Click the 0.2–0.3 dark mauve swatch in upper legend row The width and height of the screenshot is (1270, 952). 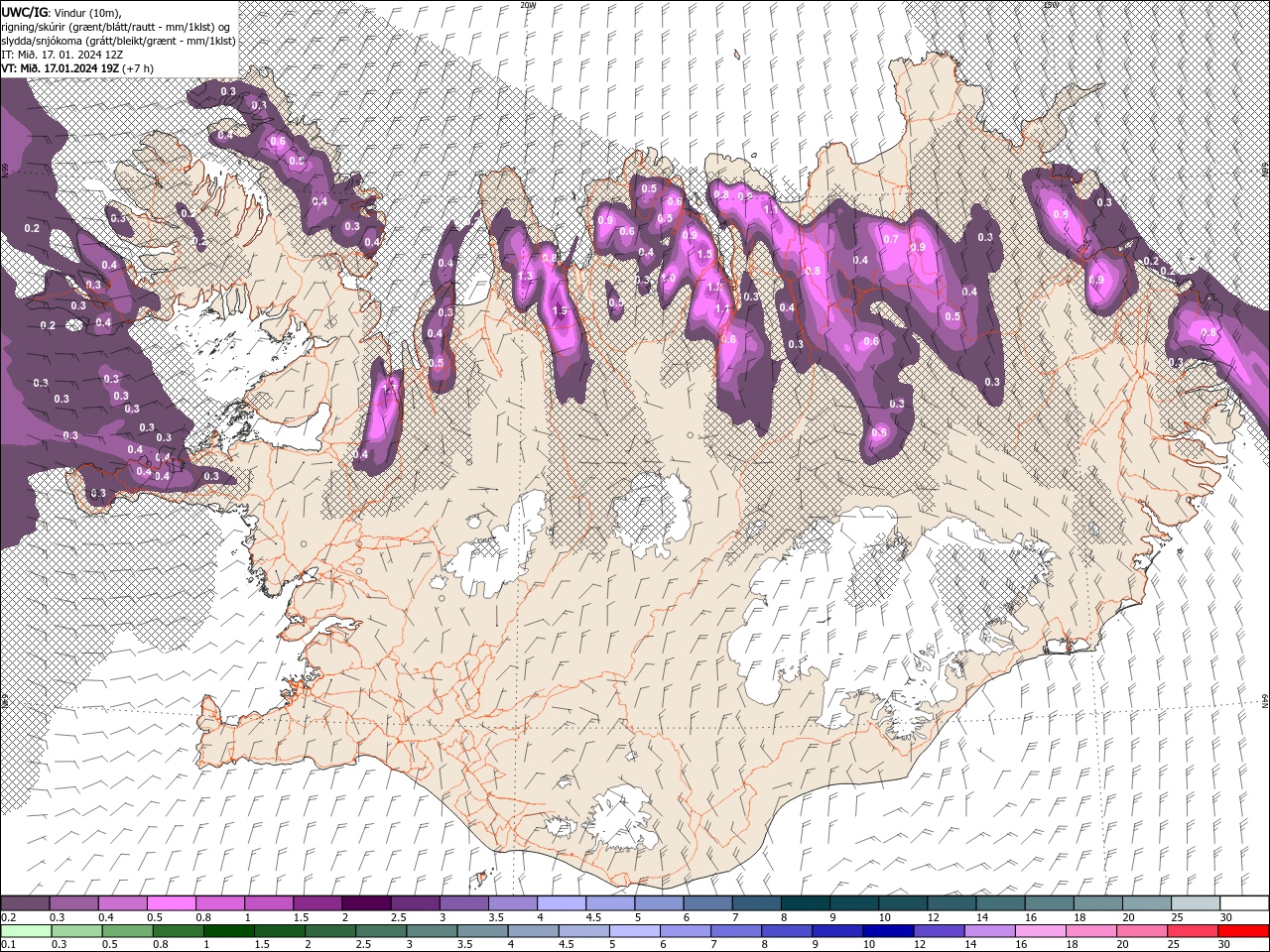pos(26,903)
